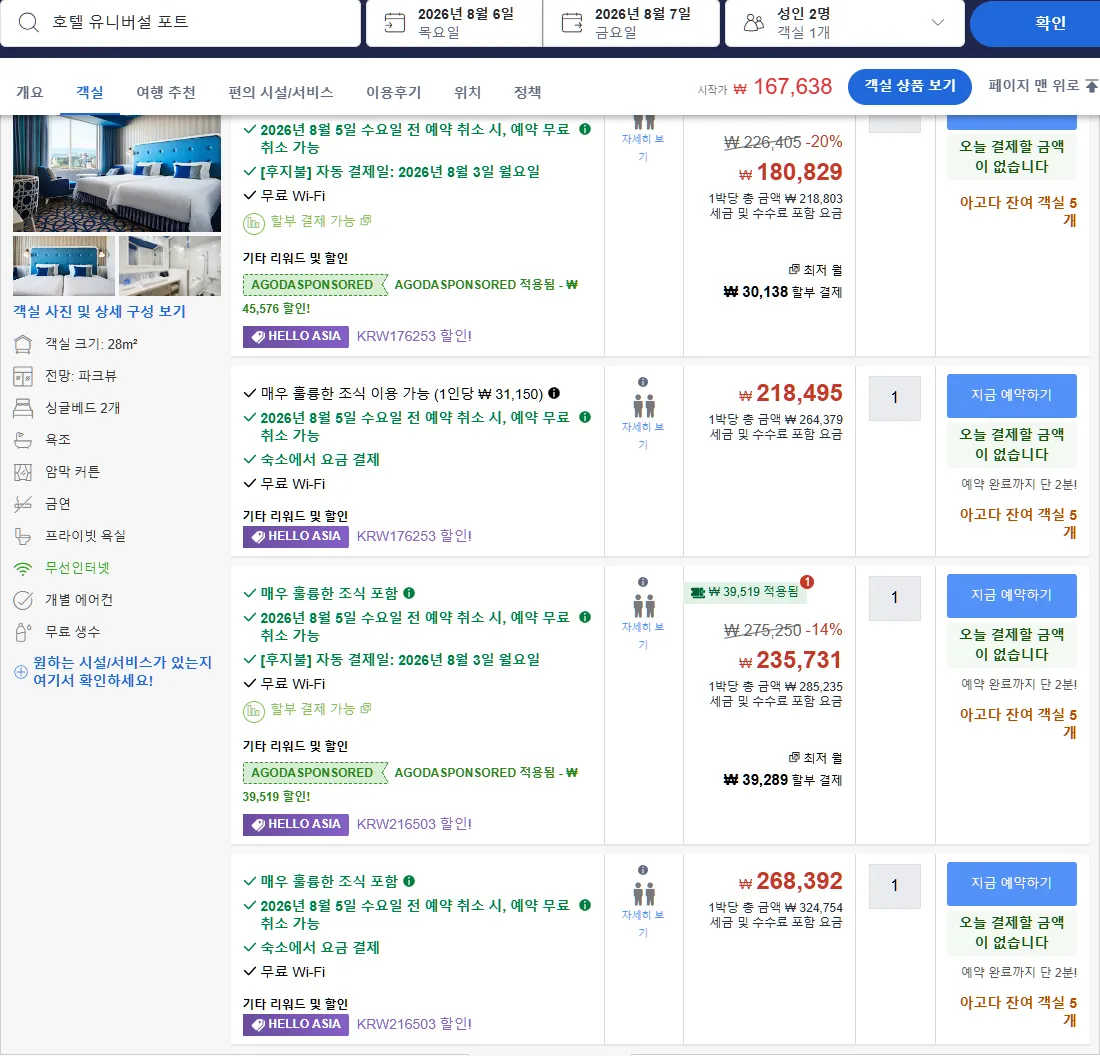The height and width of the screenshot is (1056, 1100).
Task: Click the green Wi-Fi icon beside 무선인터넷
Action: coord(23,568)
